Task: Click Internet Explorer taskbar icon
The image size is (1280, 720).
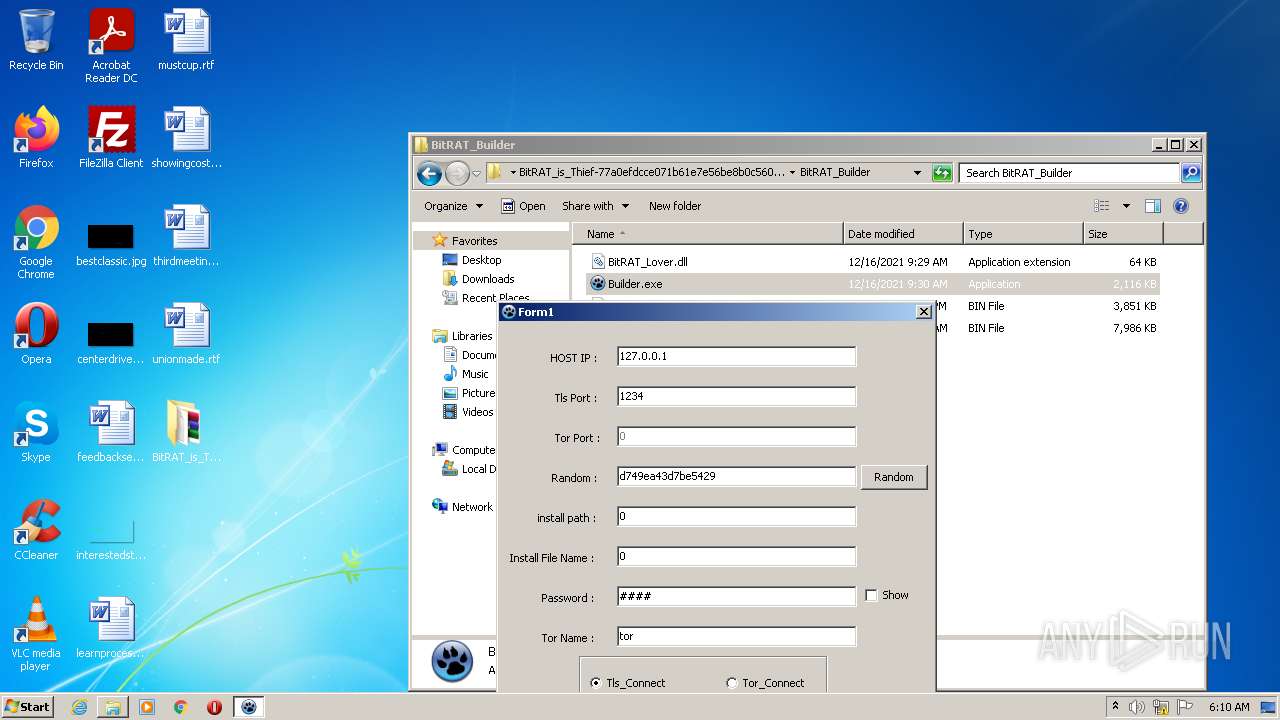Action: [79, 707]
